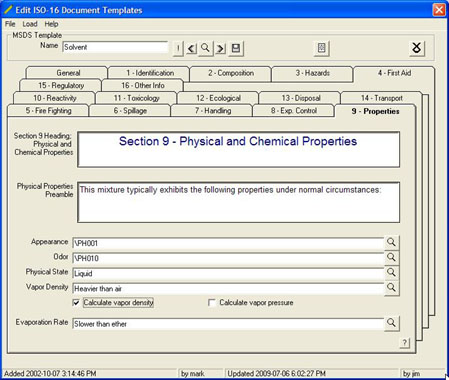Click Vapor Density field showing Heavier than air

coord(228,288)
